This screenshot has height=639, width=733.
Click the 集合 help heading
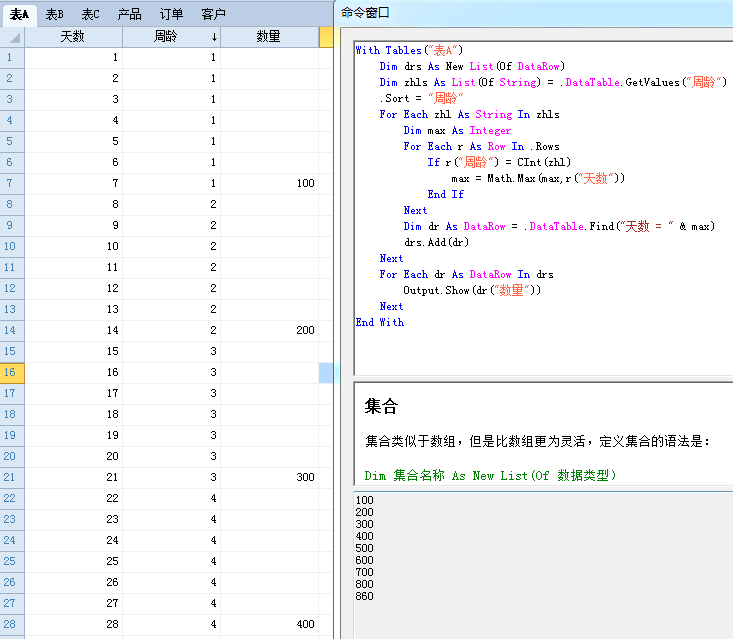point(381,406)
